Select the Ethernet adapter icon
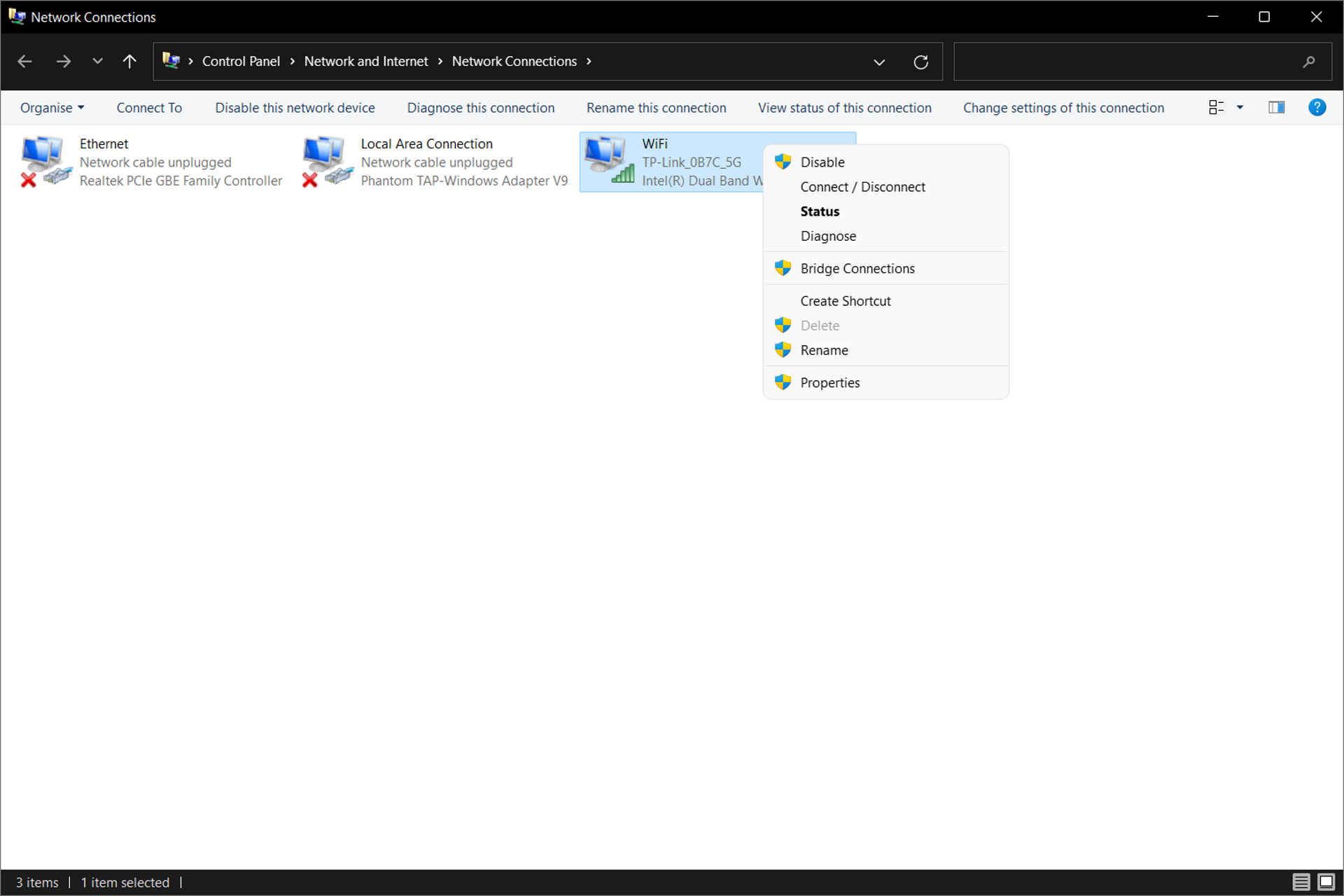Screen dimensions: 1344x896 [46, 162]
